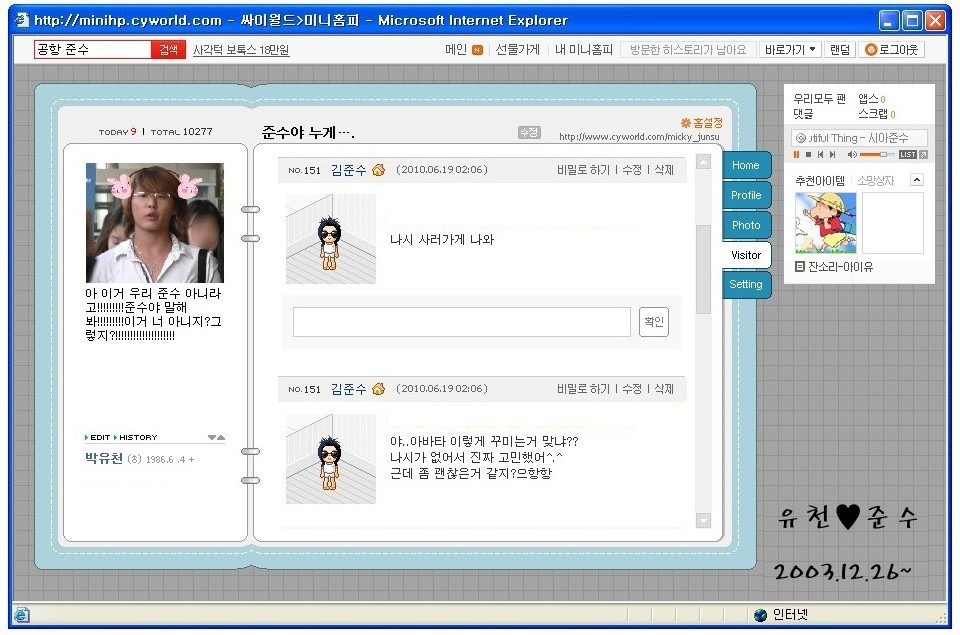Collapse the 추천아이템 panel arrow

[917, 180]
